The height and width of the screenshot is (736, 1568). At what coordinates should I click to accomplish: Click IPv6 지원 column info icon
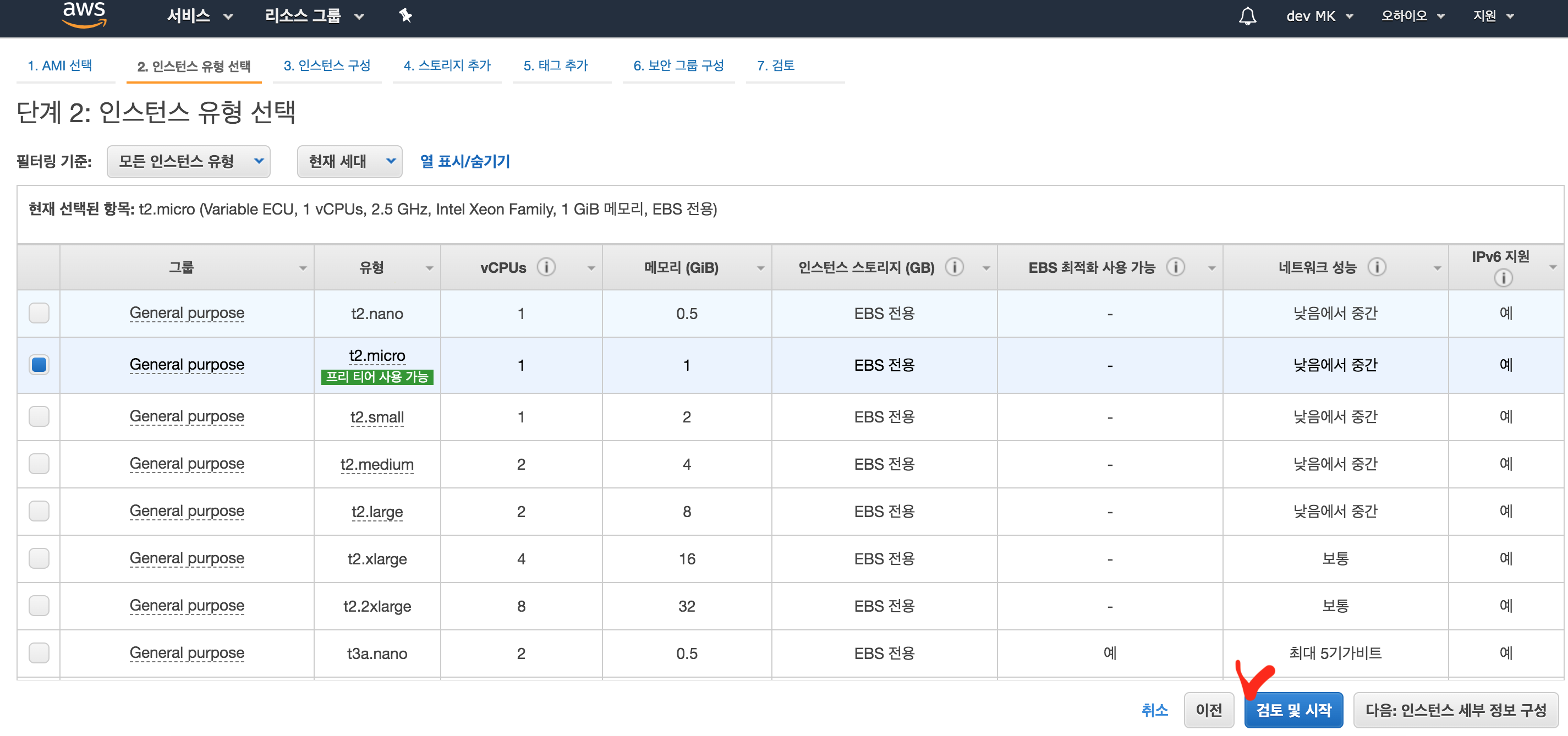(1503, 278)
